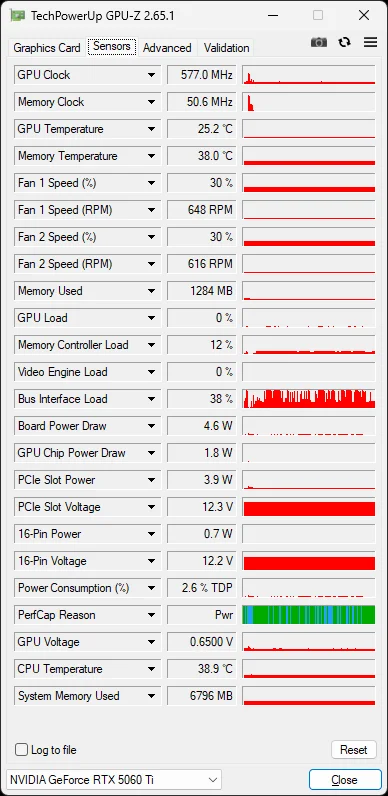Open the hamburger menu icon

point(371,43)
